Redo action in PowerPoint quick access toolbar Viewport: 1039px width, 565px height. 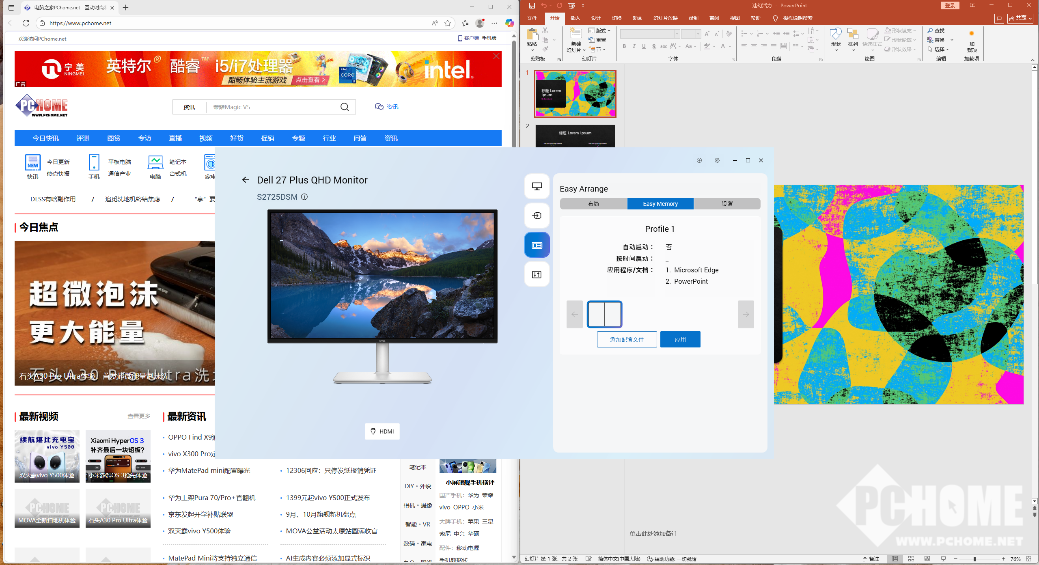pyautogui.click(x=559, y=5)
